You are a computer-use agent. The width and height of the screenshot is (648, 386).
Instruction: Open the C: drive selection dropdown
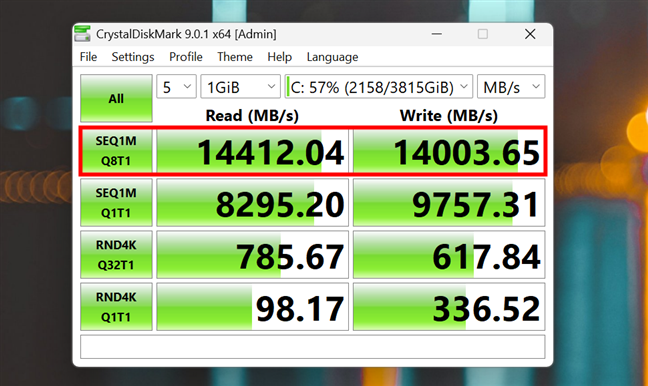[x=379, y=86]
